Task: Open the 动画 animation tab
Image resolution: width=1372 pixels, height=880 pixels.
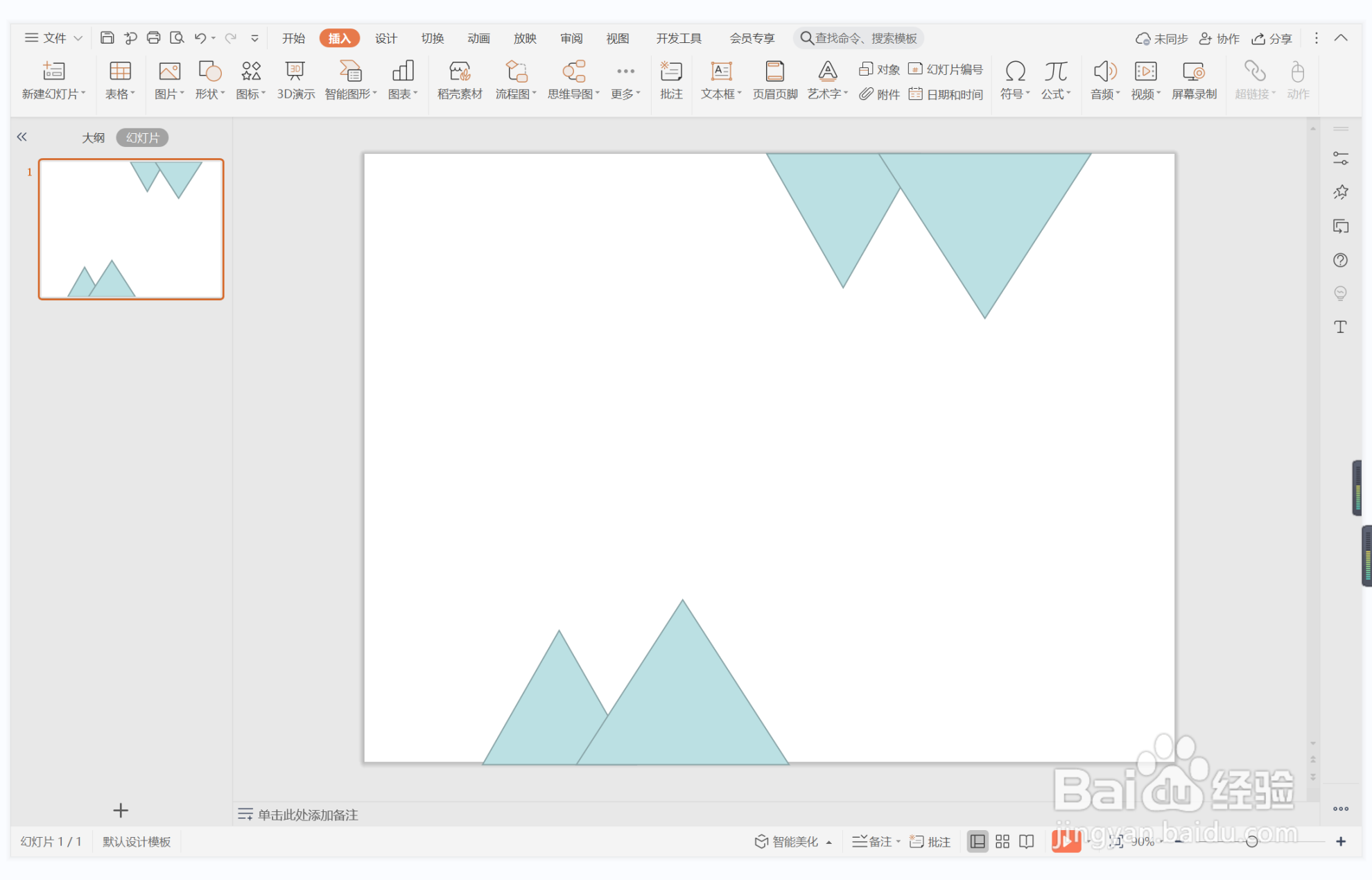Action: [478, 38]
